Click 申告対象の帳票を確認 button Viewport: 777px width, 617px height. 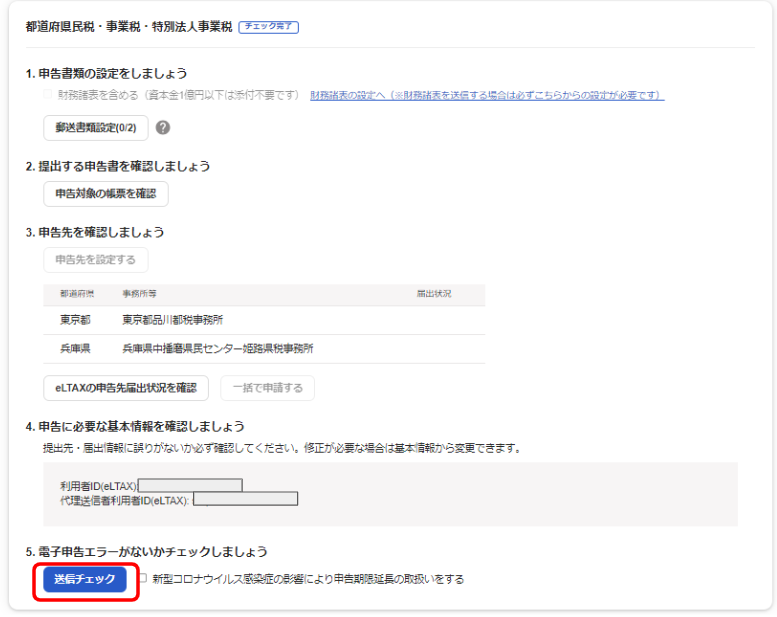(106, 194)
